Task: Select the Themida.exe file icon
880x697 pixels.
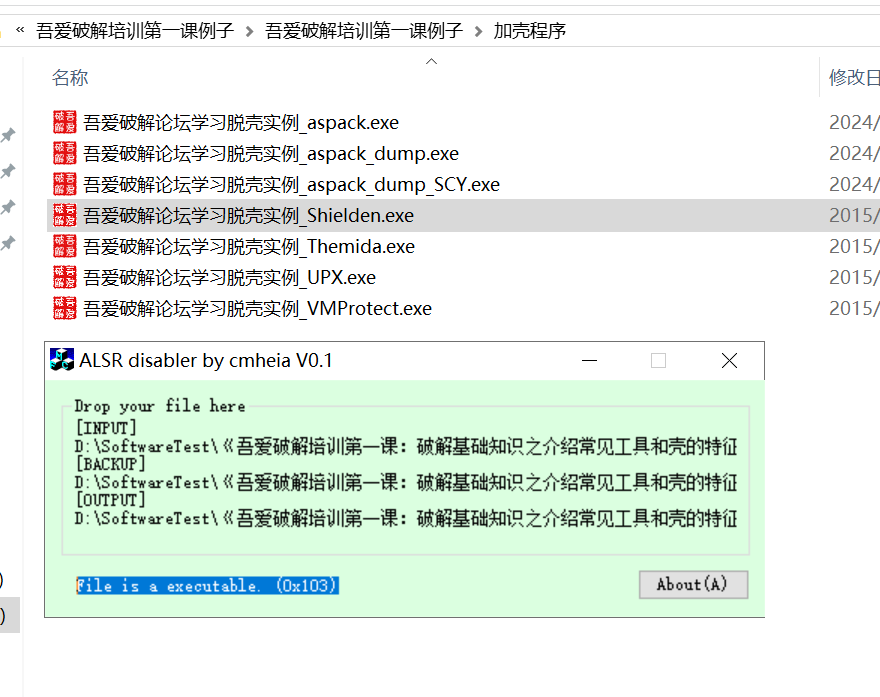Action: pos(64,247)
